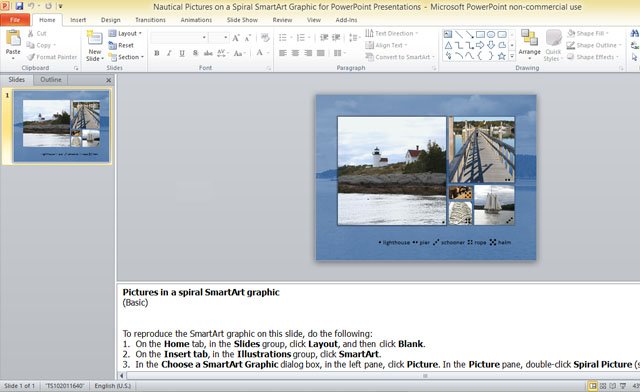This screenshot has width=640, height=392.
Task: Expand the shapes gallery More arrow
Action: (512, 56)
